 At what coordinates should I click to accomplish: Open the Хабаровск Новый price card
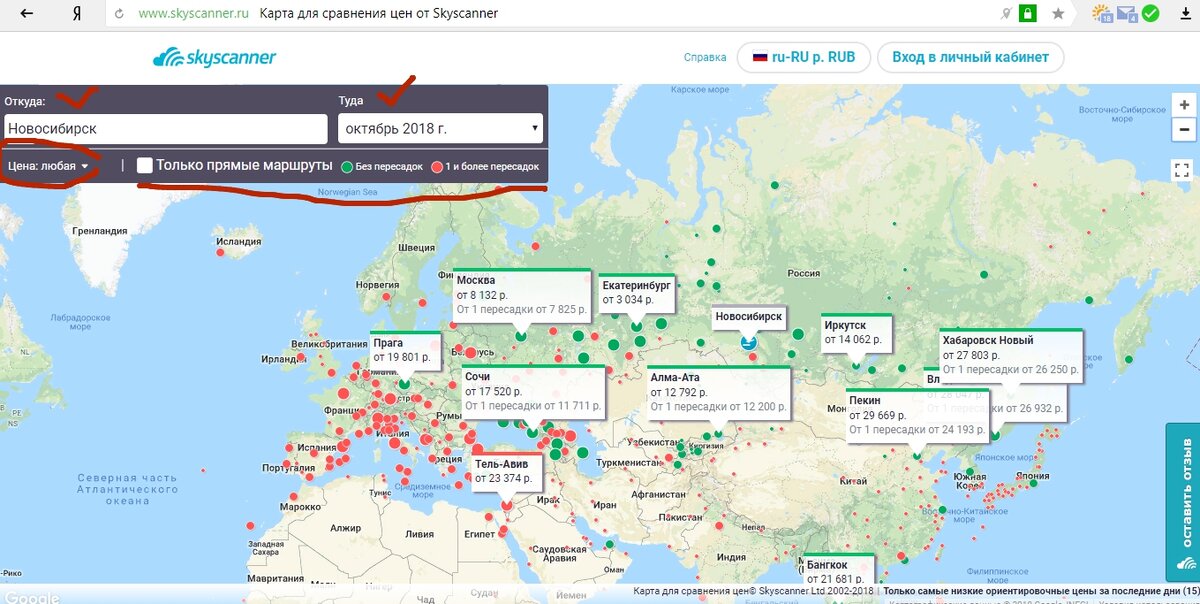[1011, 354]
